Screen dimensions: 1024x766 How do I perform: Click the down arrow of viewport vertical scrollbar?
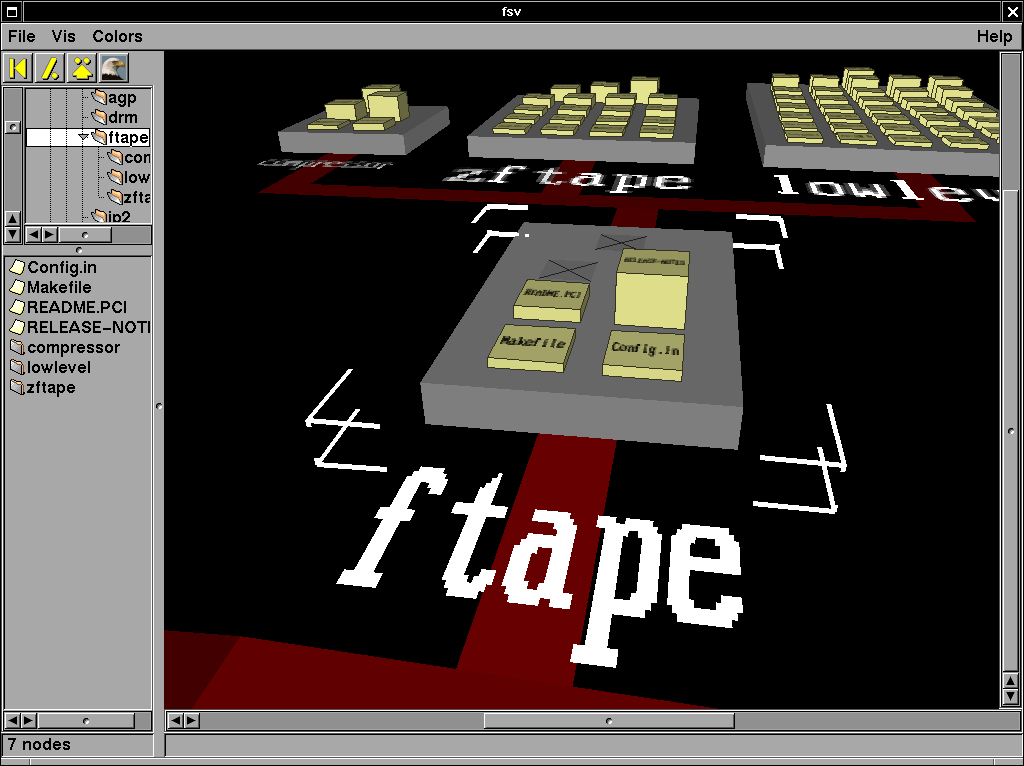[1010, 696]
